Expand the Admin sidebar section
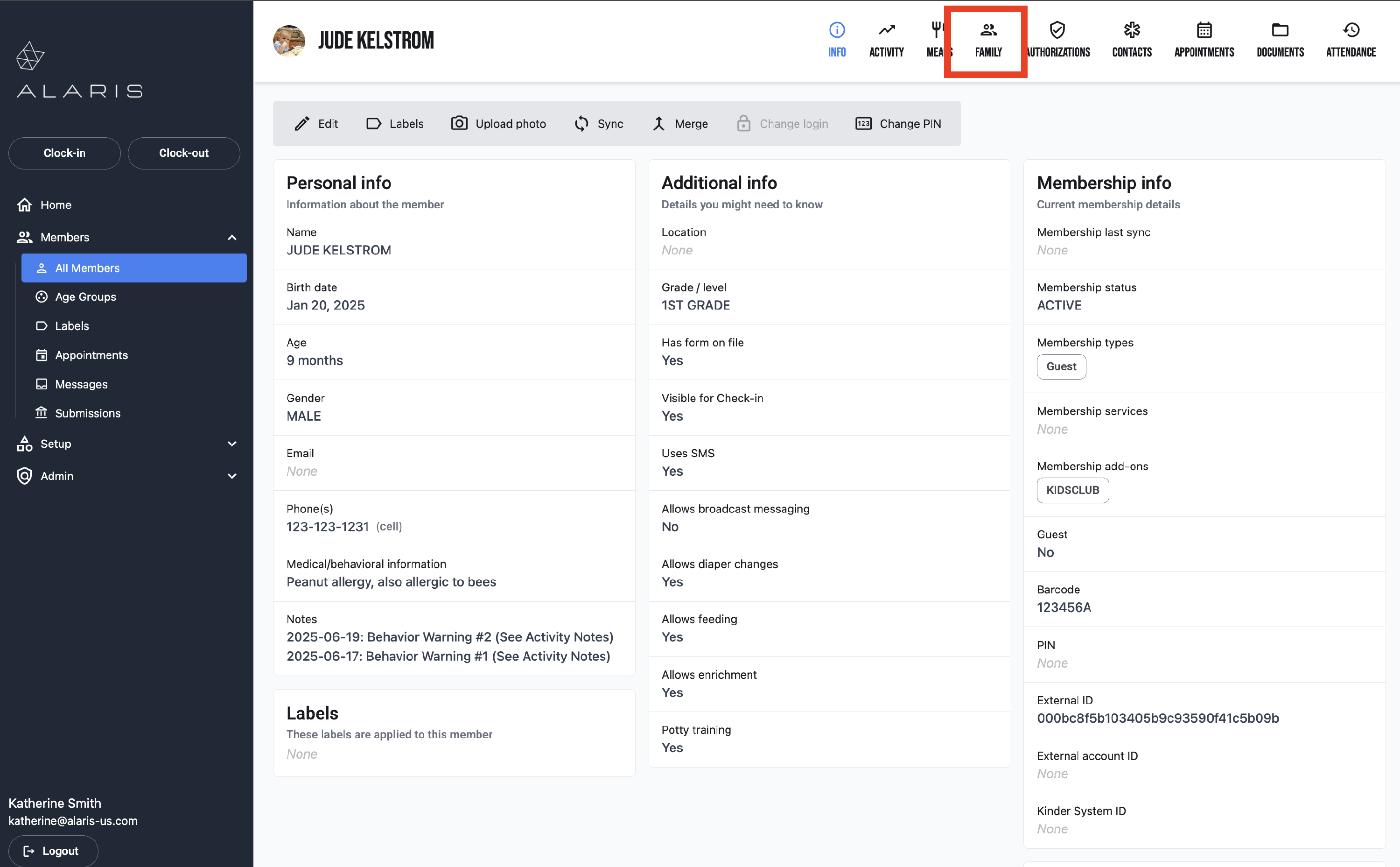This screenshot has width=1400, height=867. (x=231, y=476)
